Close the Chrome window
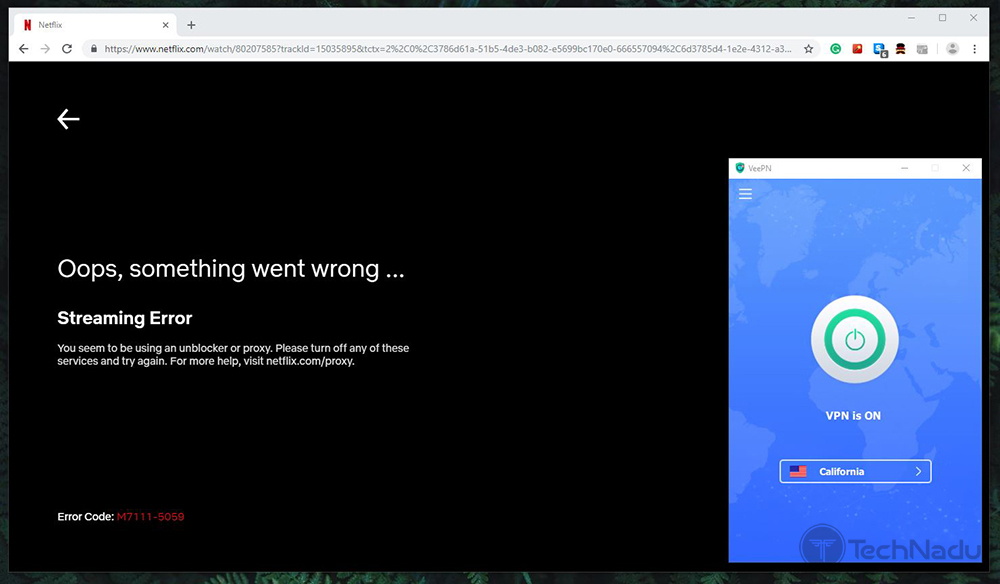Screen dimensions: 1000x584 click(973, 18)
